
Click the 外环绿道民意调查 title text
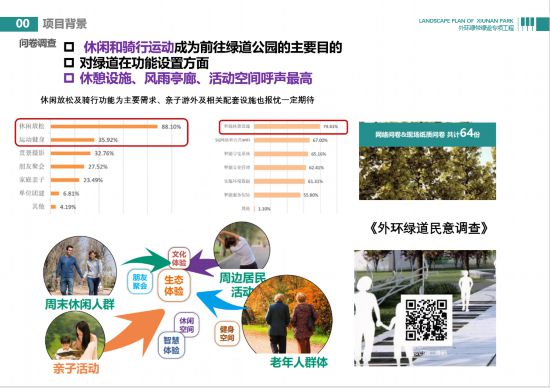click(x=428, y=228)
